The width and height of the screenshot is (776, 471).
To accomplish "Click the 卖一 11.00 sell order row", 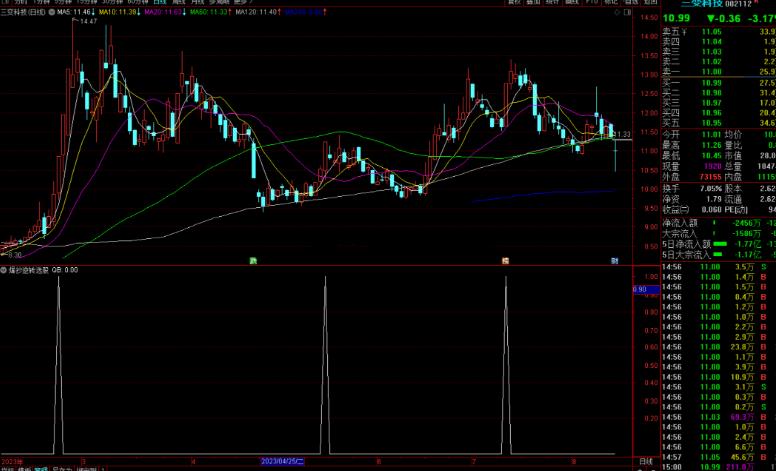I will pyautogui.click(x=719, y=72).
